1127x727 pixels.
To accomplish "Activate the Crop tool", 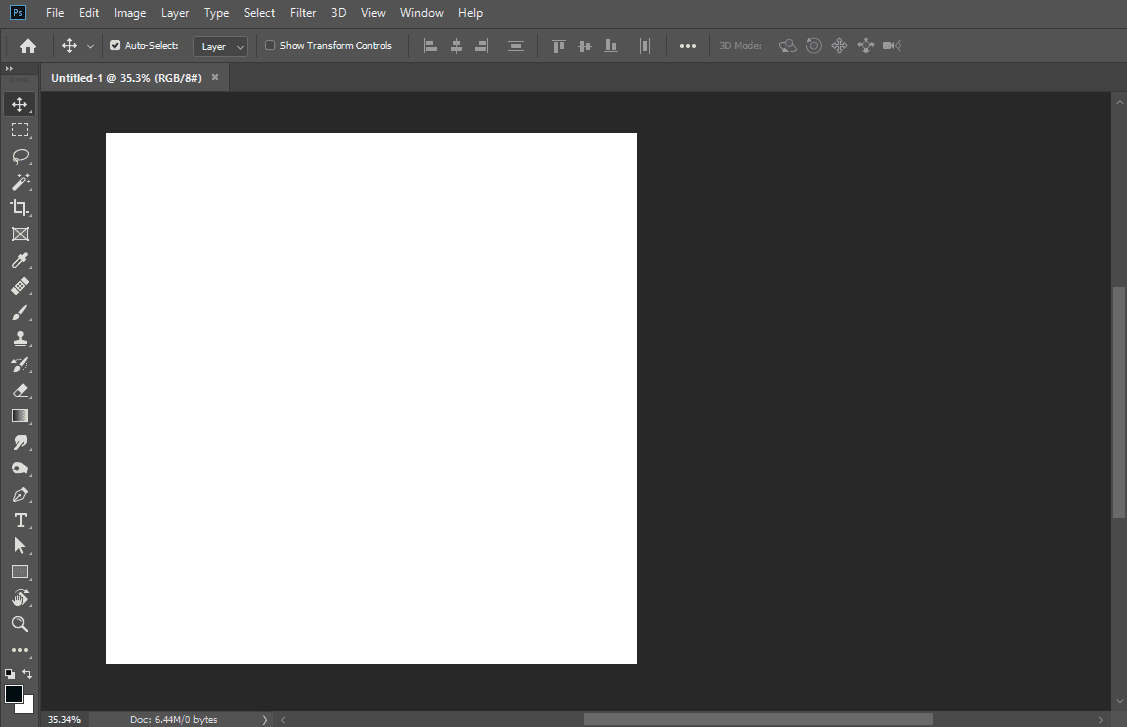I will (21, 208).
